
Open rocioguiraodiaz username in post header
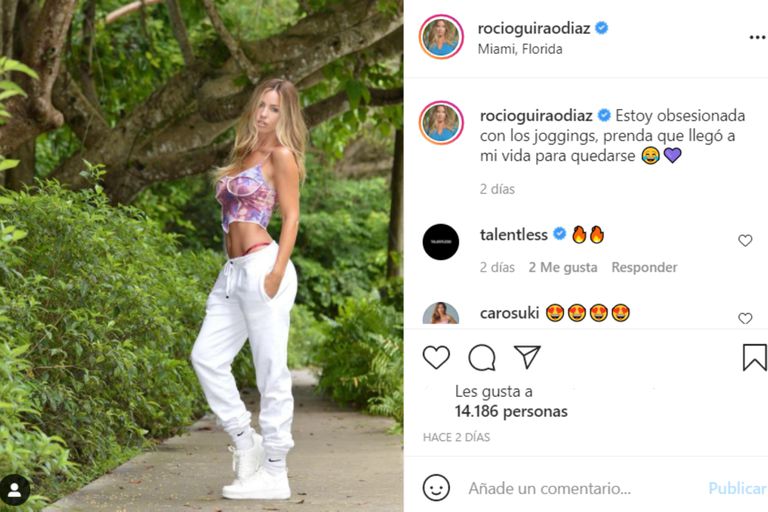coord(534,28)
